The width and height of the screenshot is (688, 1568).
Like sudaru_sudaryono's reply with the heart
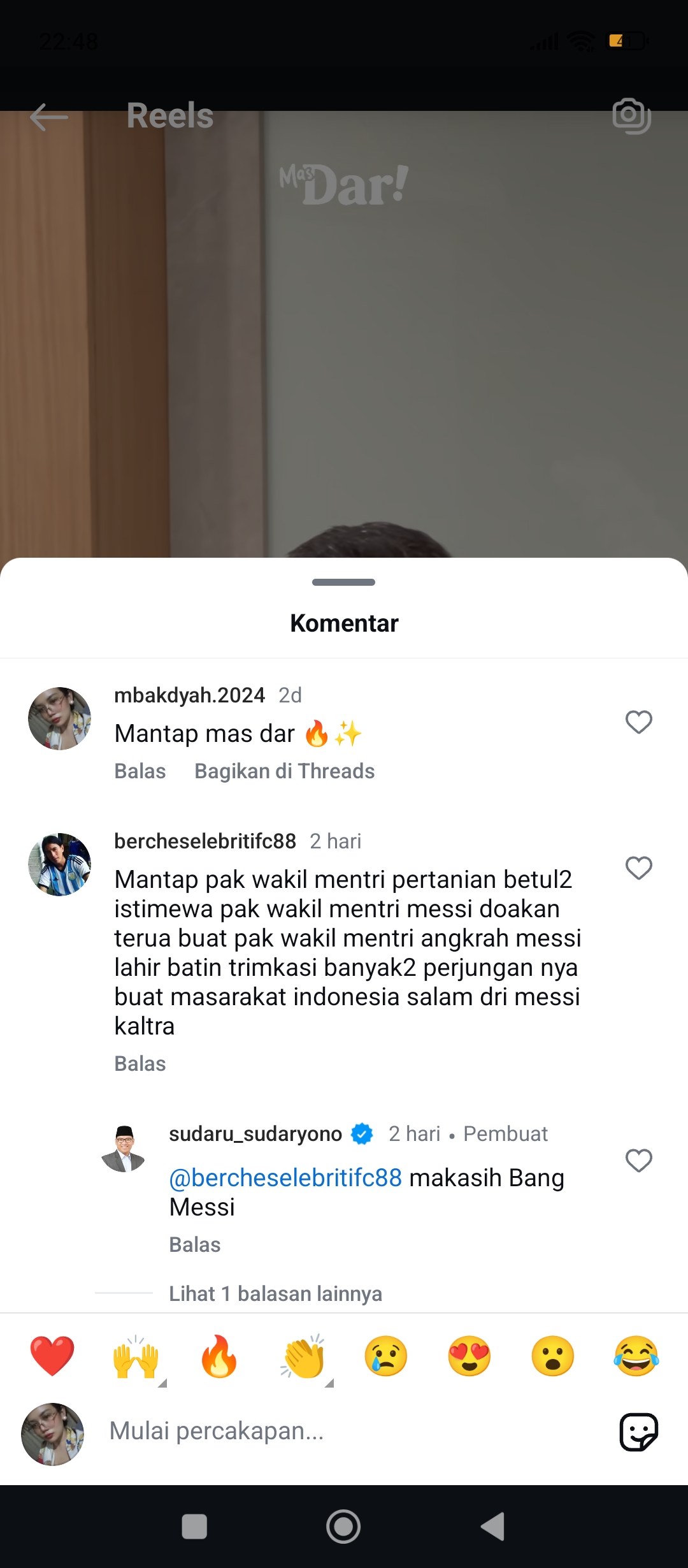click(639, 1161)
